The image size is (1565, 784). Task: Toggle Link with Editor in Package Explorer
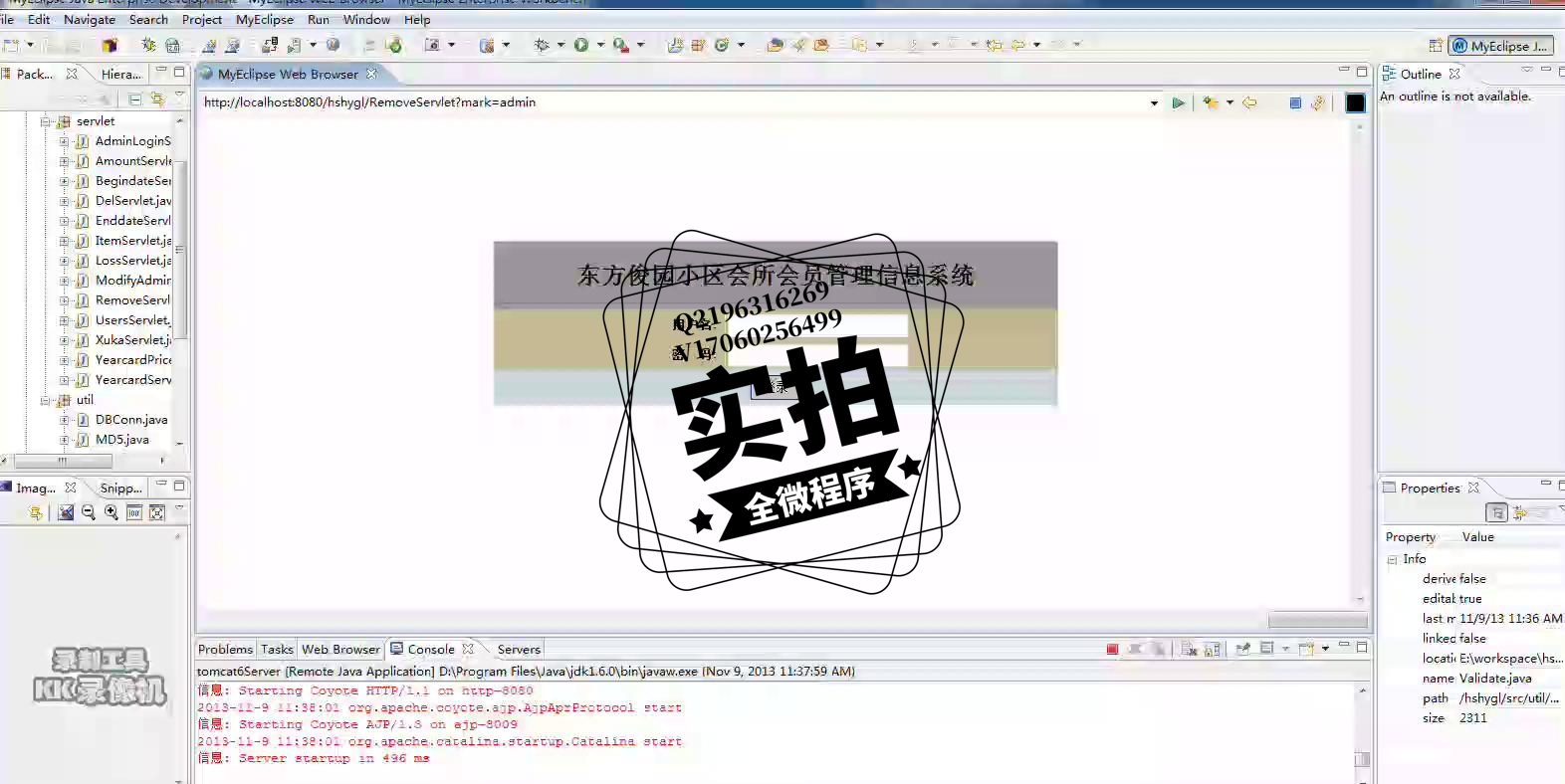click(157, 98)
